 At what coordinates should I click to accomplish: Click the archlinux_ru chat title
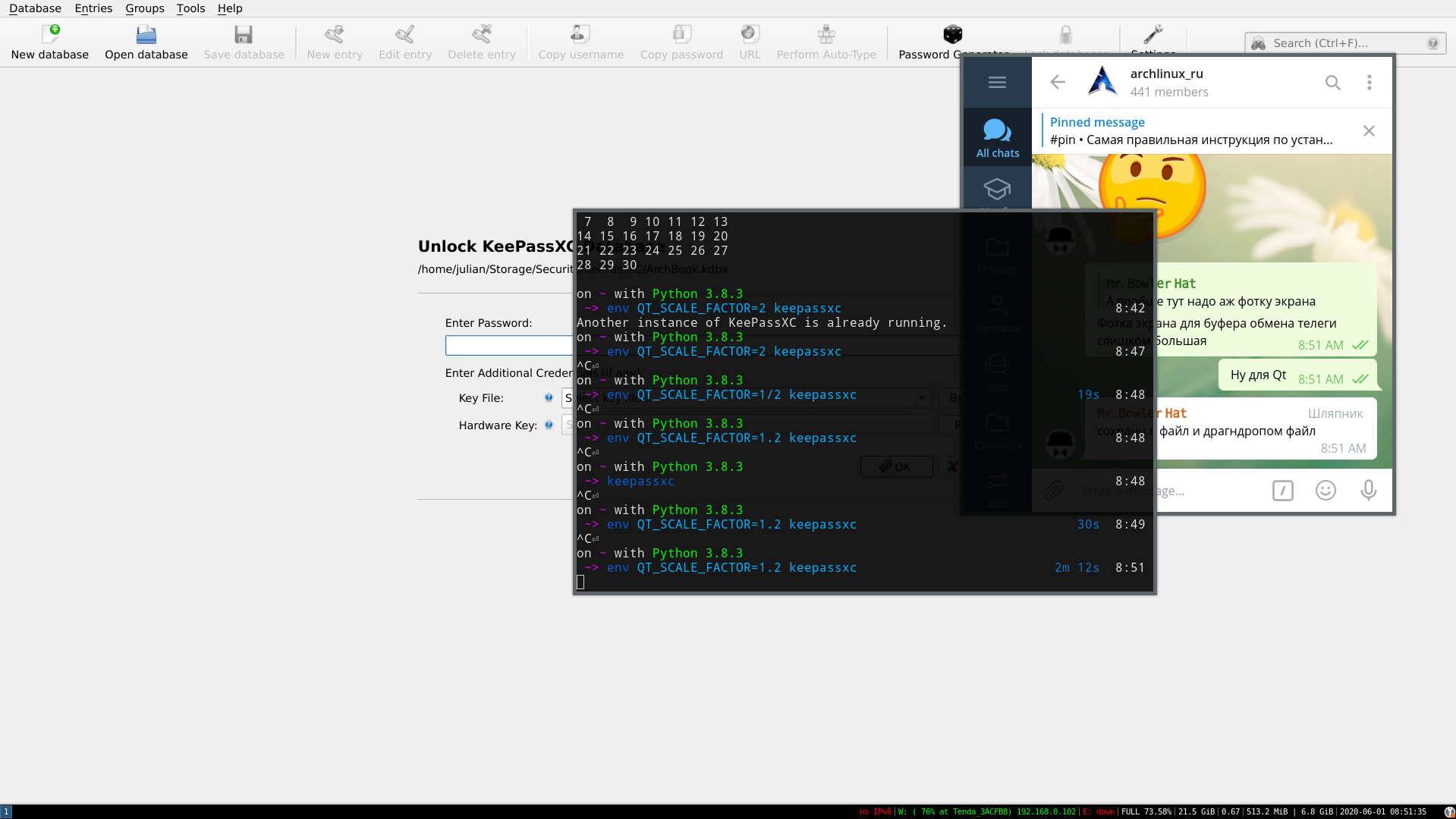1166,74
